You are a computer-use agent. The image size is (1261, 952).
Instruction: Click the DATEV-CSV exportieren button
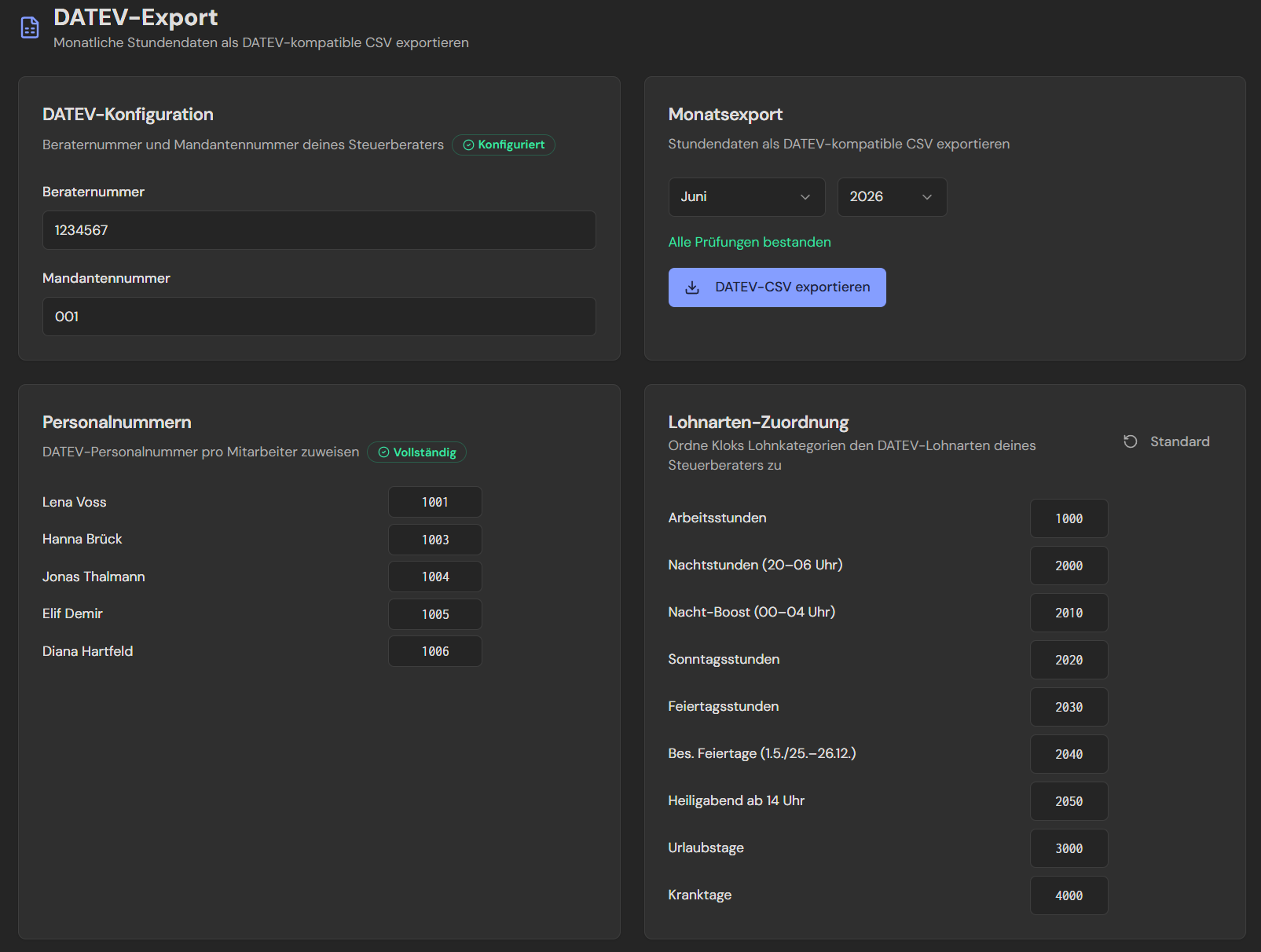[x=776, y=287]
